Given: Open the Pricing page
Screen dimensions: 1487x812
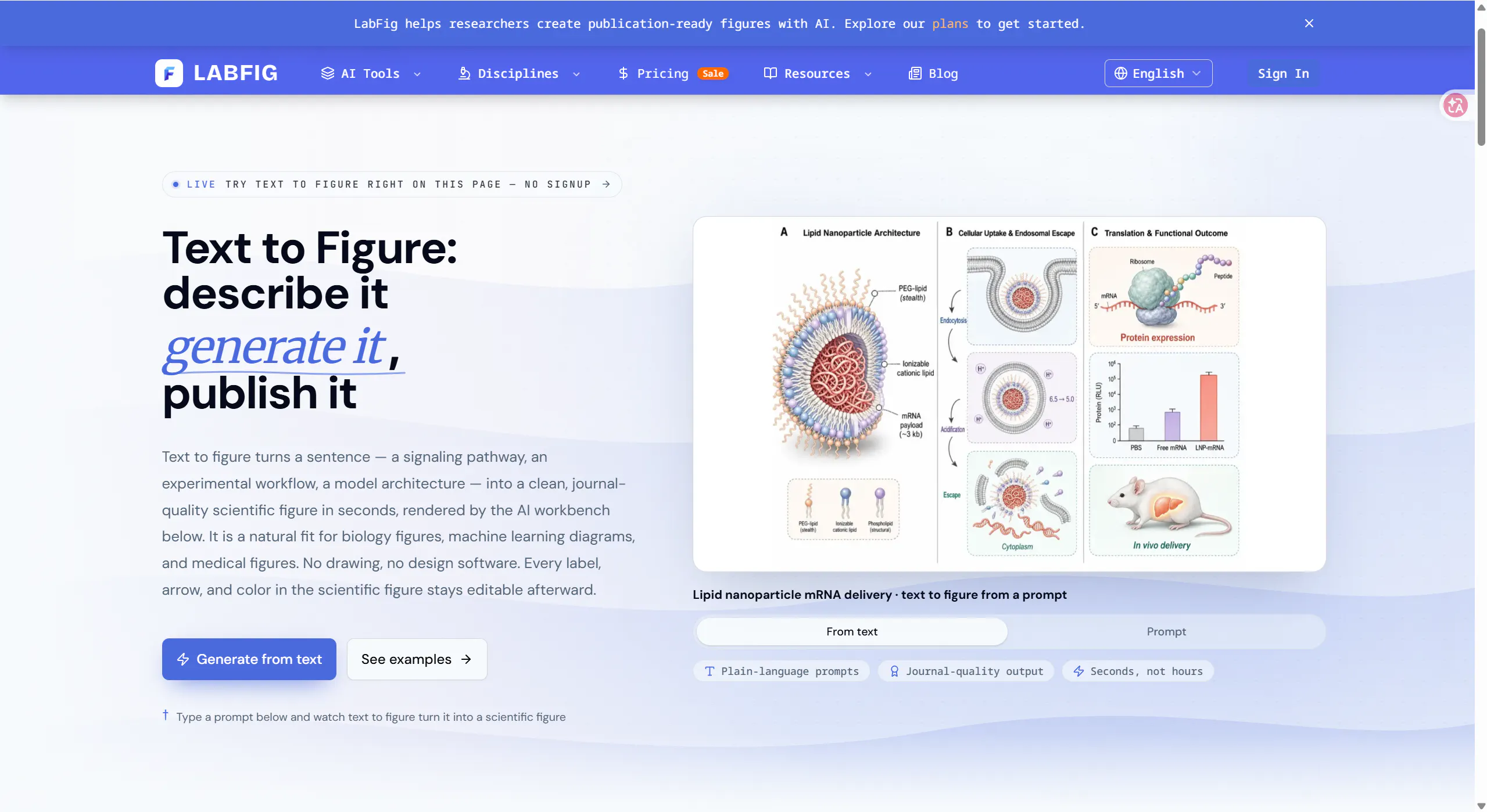Looking at the screenshot, I should pos(672,73).
